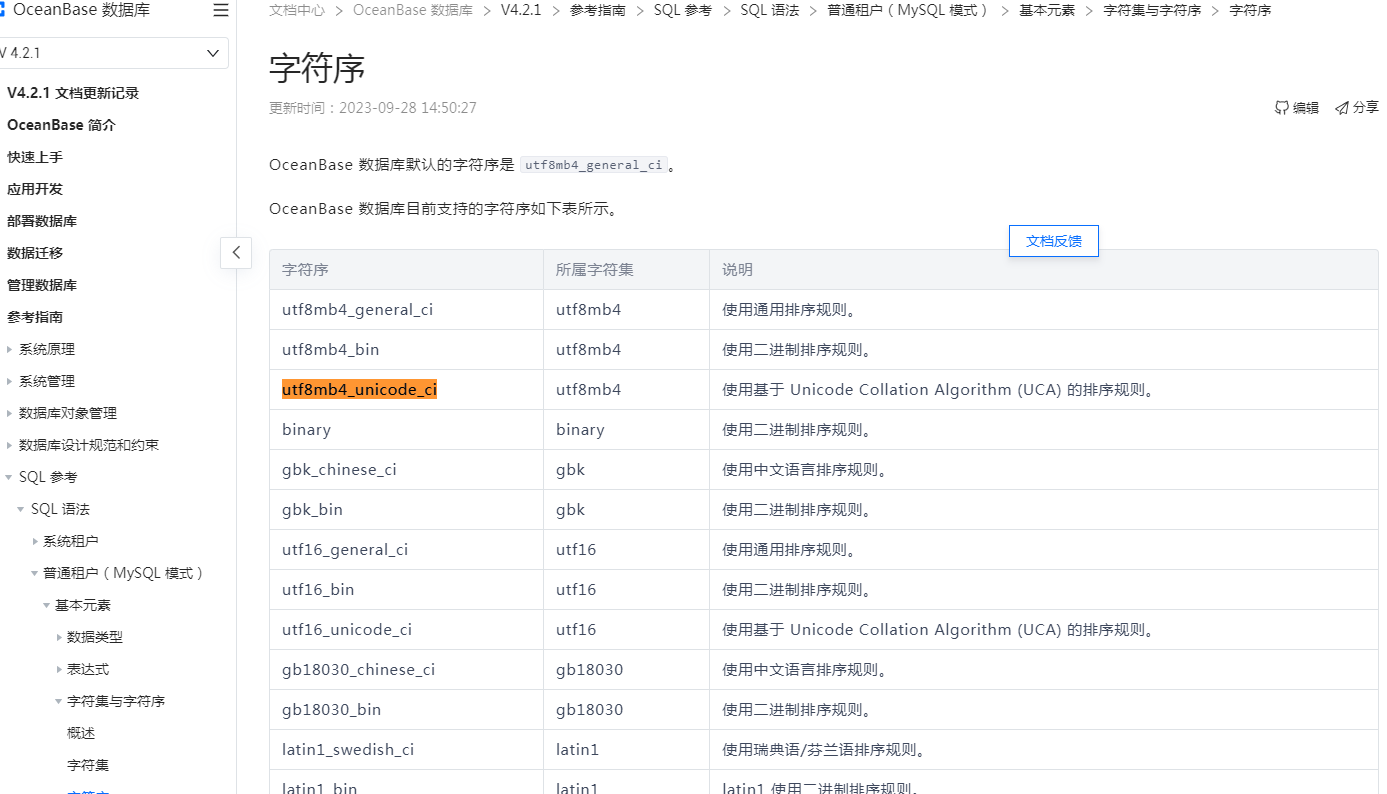Click the 分享 share icon
This screenshot has height=794, width=1387.
(1342, 108)
